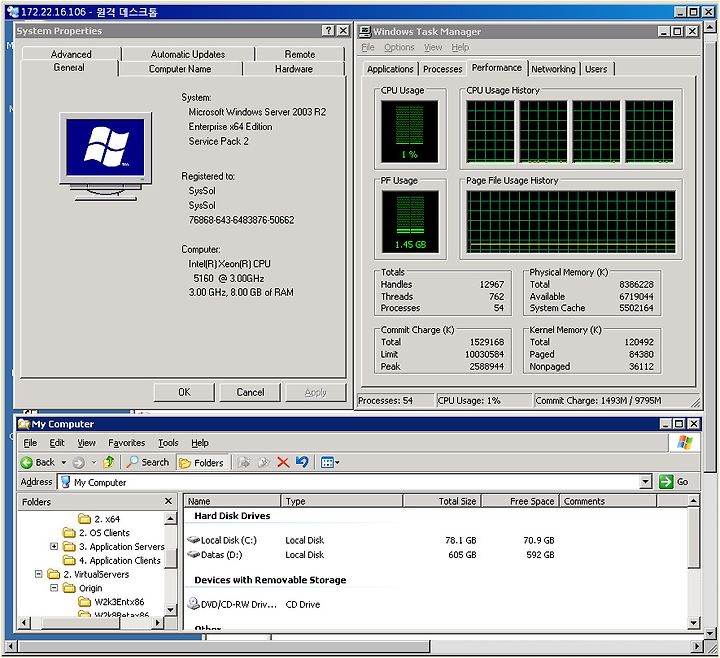Click Cancel in System Properties
This screenshot has width=720, height=658.
pos(250,392)
